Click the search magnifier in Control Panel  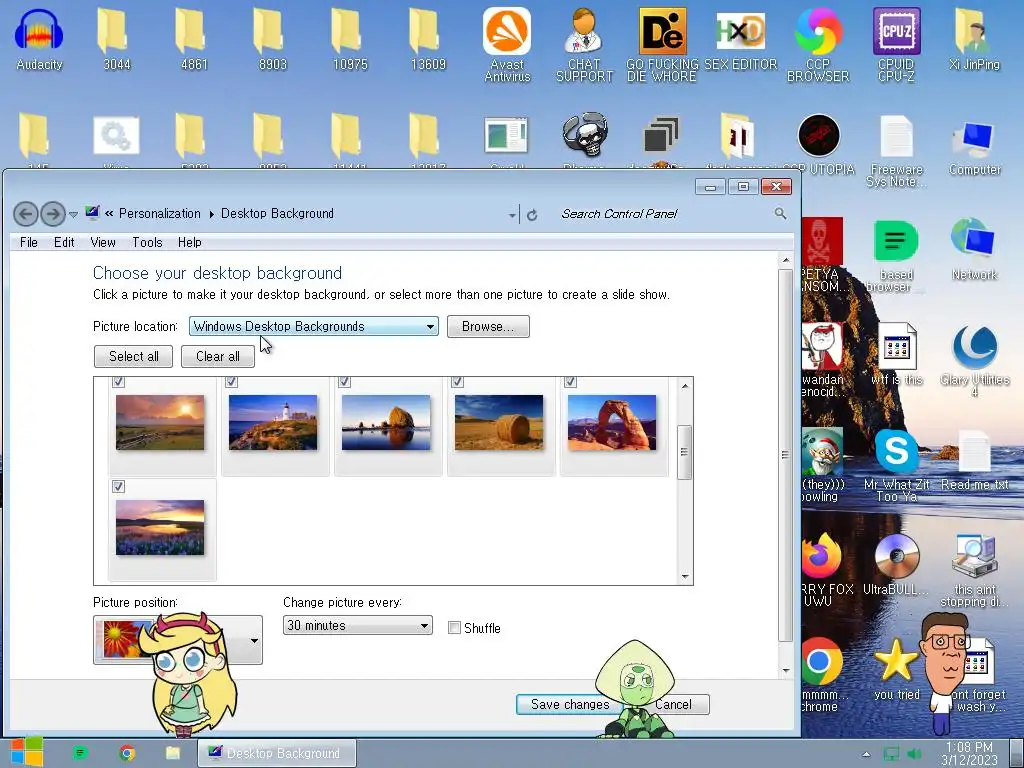click(780, 214)
